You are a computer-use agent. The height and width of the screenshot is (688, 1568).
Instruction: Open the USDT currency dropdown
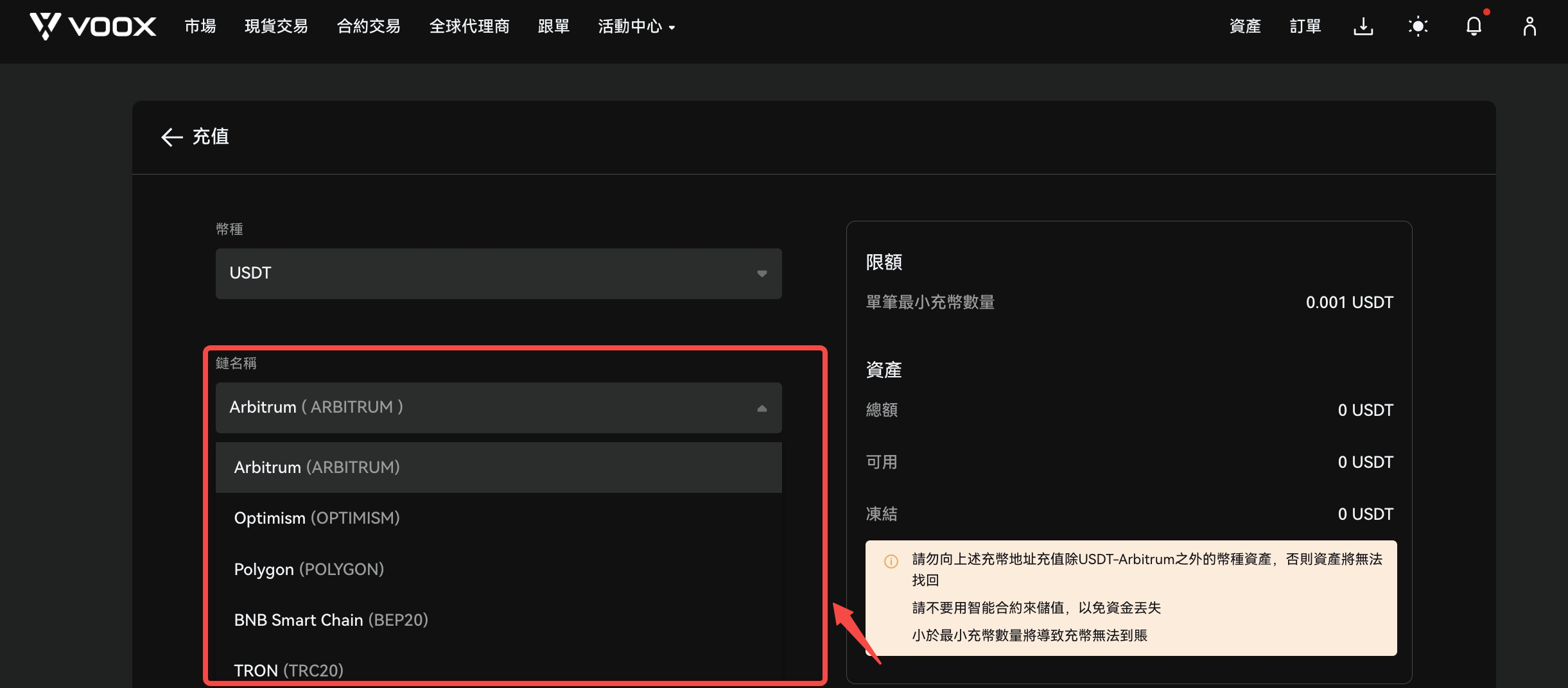point(498,273)
